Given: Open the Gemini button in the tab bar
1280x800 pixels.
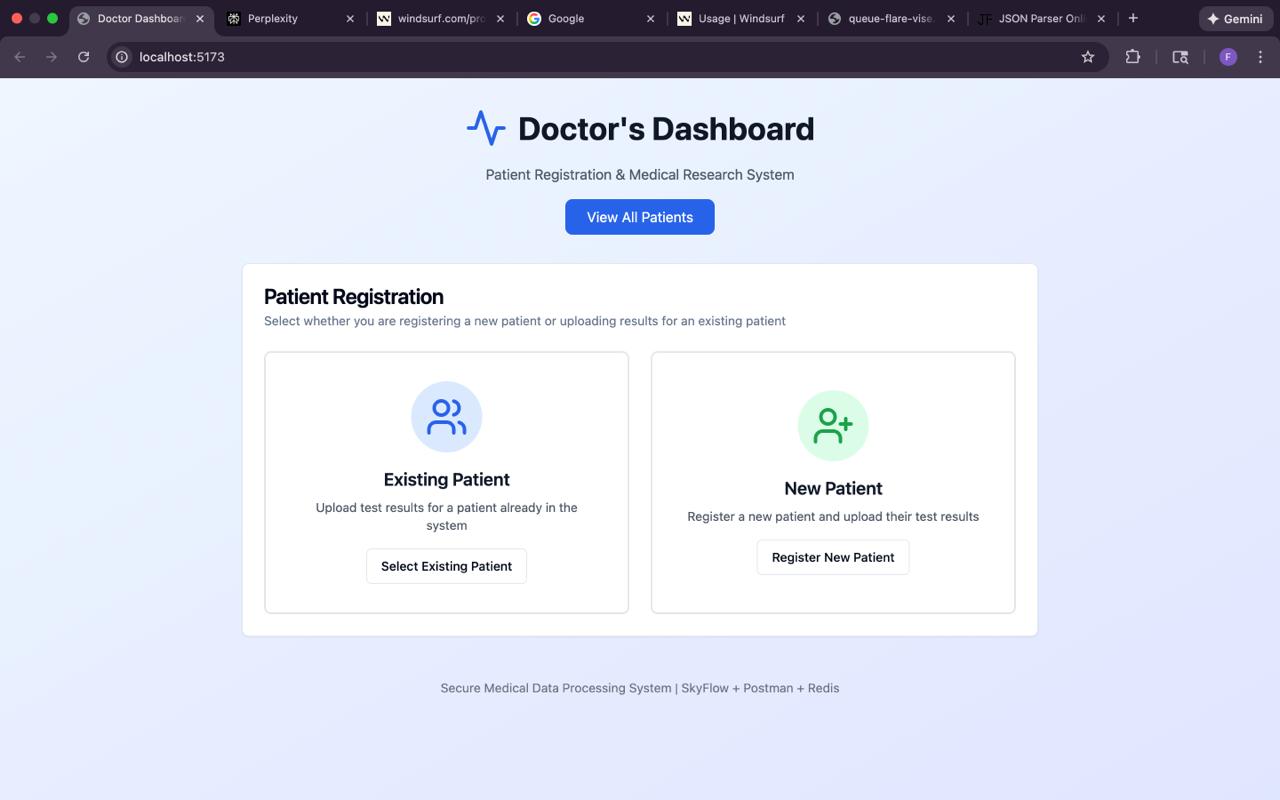Looking at the screenshot, I should 1236,18.
